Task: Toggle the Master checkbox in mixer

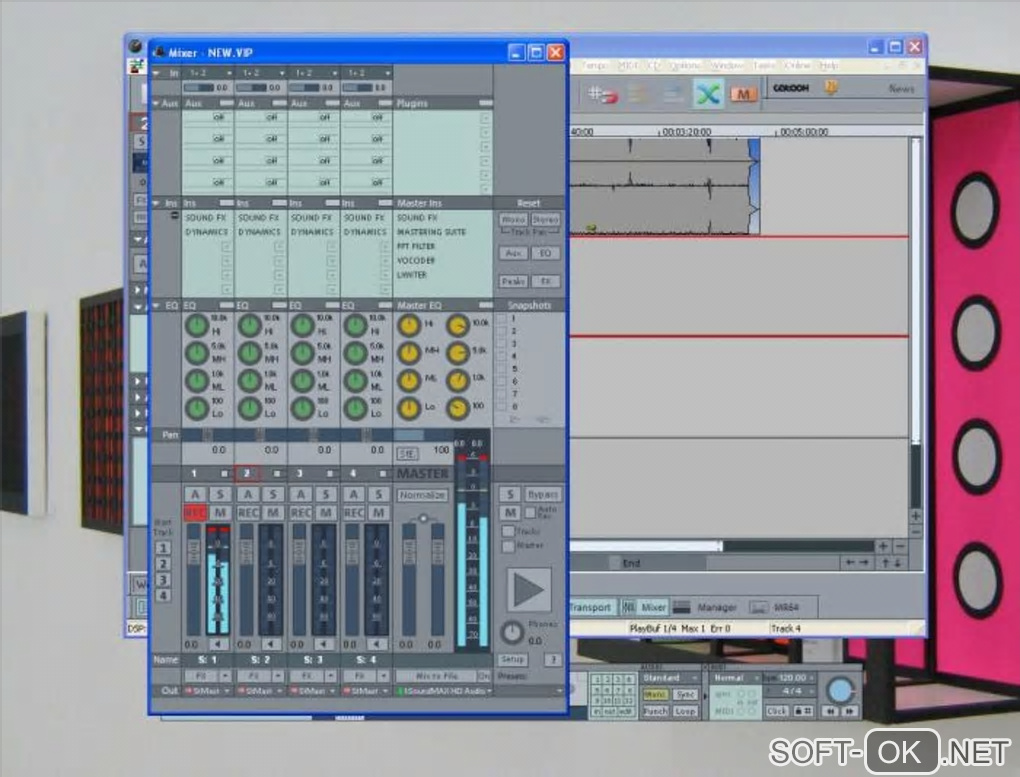Action: click(508, 547)
